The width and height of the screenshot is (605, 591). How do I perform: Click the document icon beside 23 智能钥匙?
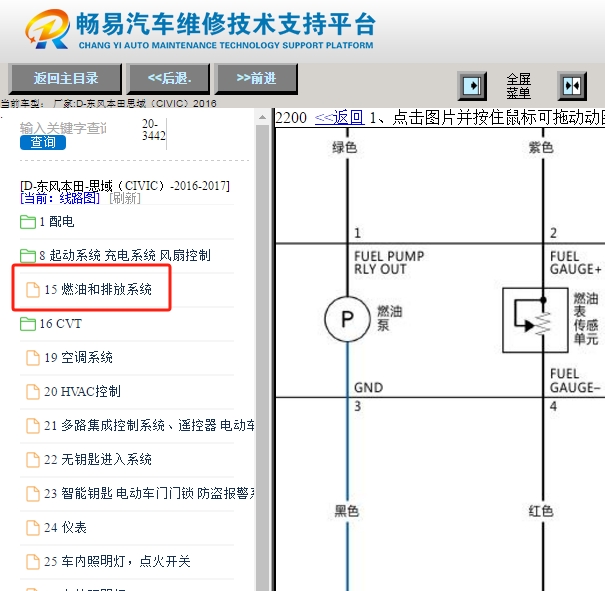point(33,493)
